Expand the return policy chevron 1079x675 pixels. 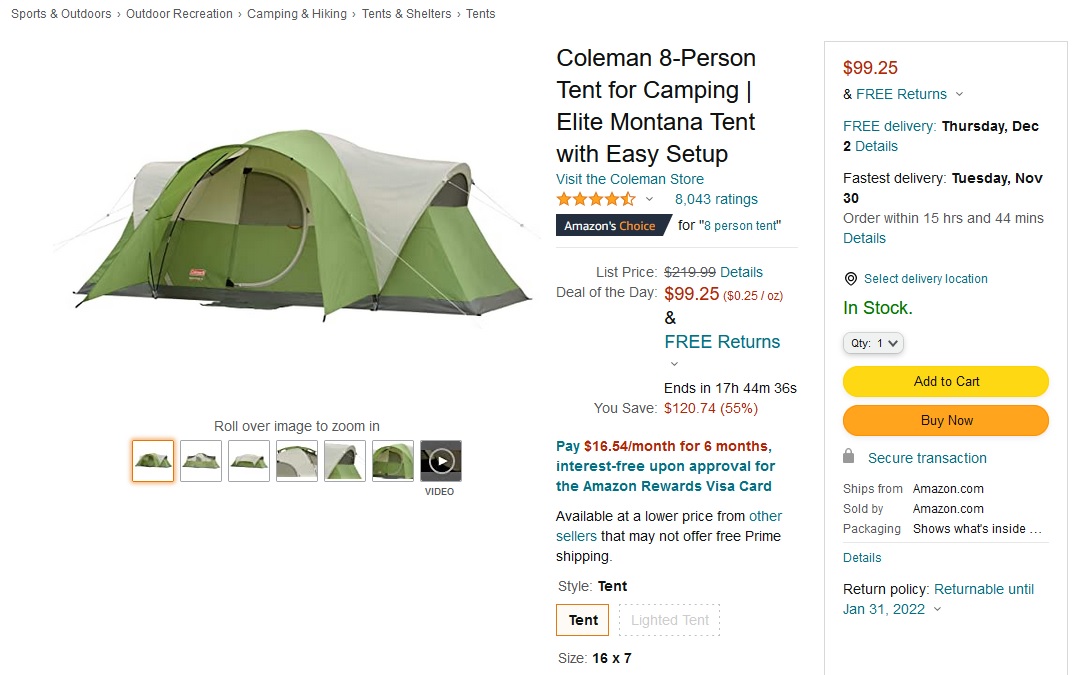pyautogui.click(x=937, y=609)
